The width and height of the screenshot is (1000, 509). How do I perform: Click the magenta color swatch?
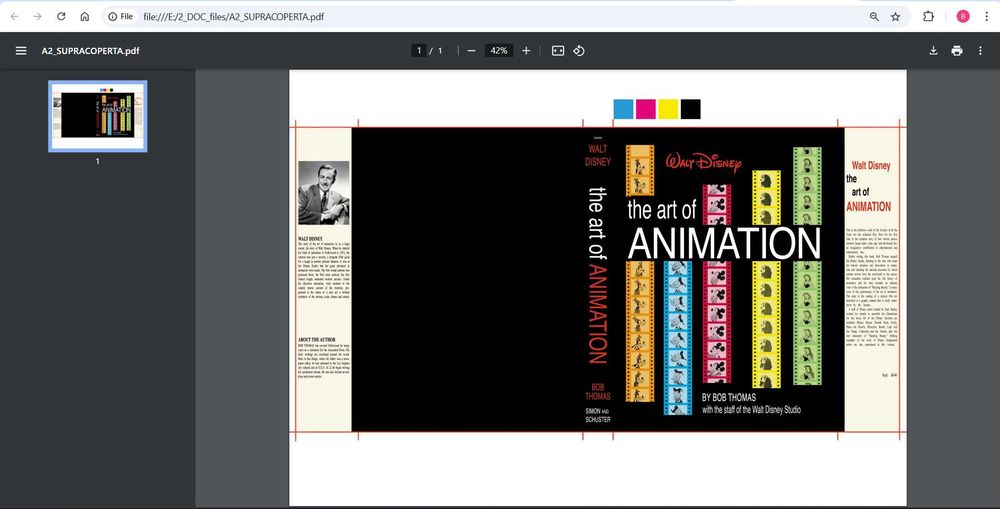coord(645,109)
